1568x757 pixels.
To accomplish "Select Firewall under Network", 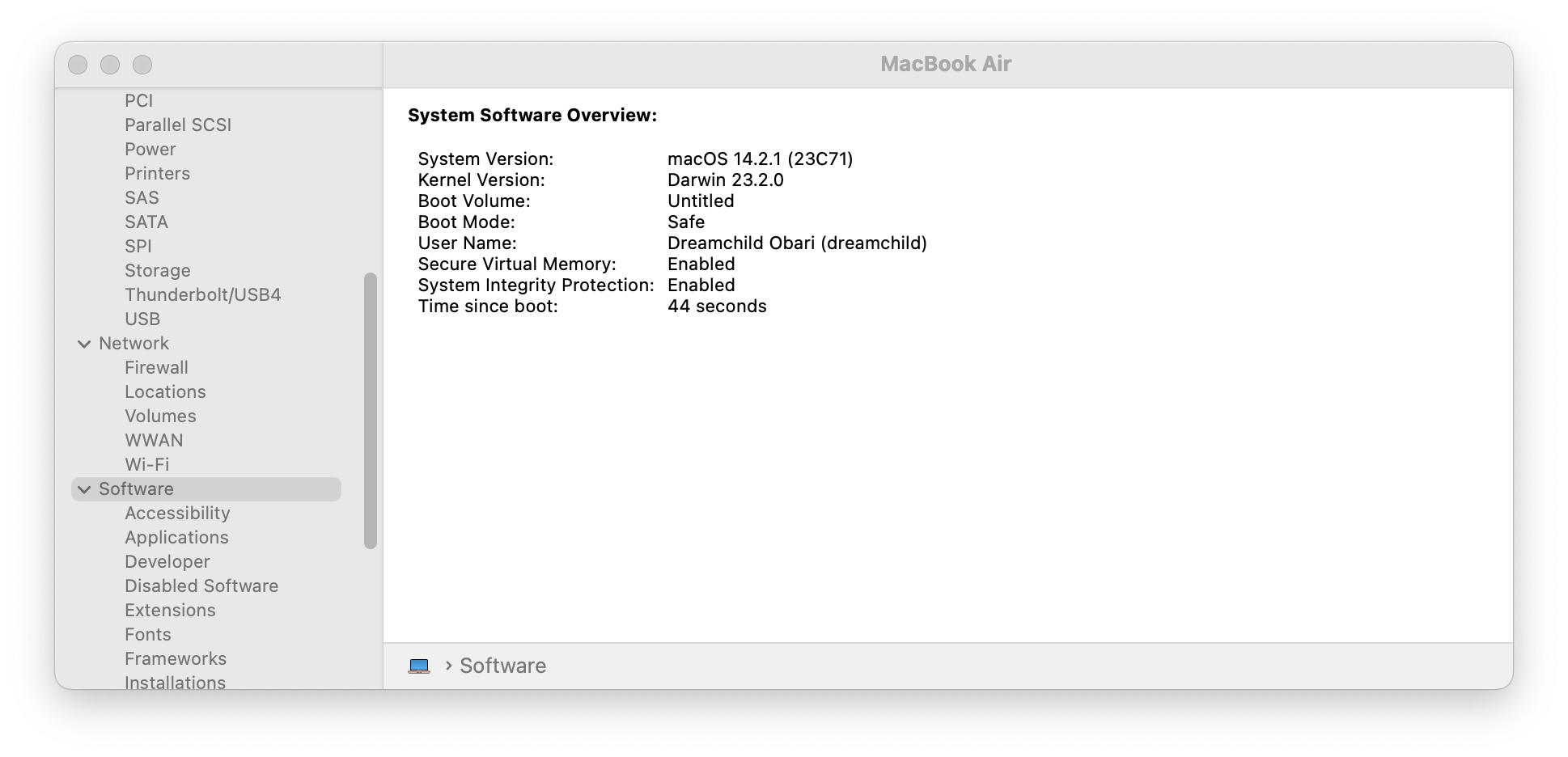I will tap(156, 367).
